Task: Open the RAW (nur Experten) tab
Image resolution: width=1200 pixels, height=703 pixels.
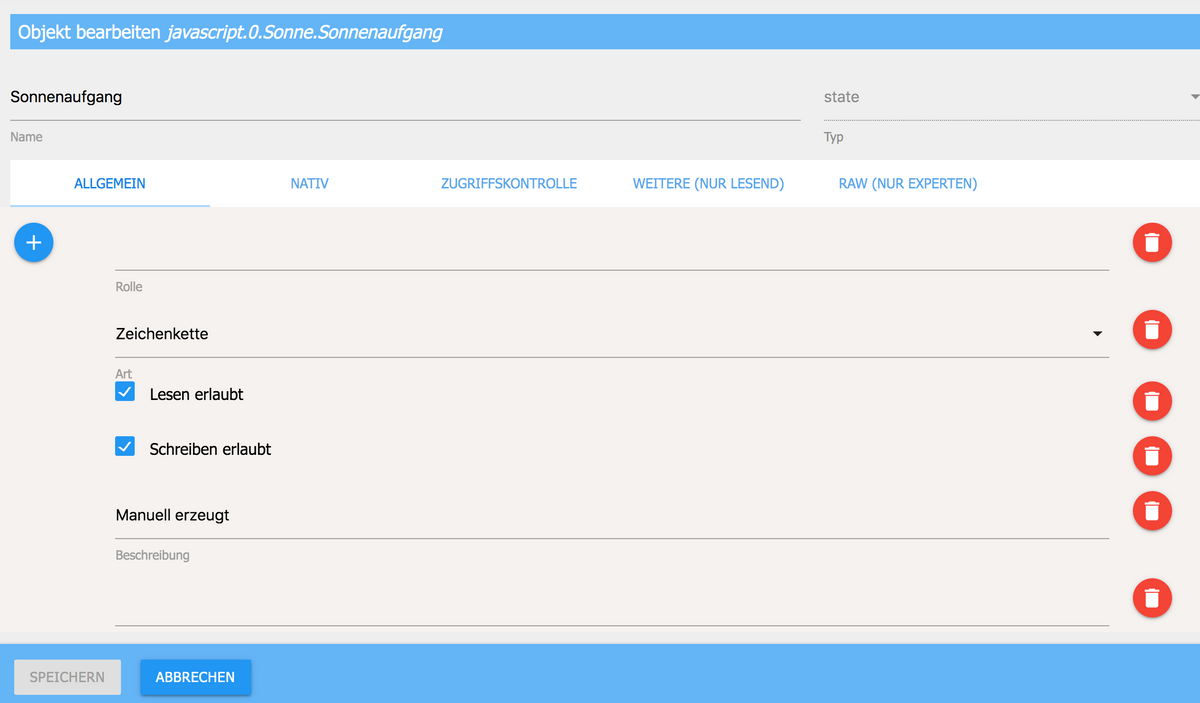Action: [x=908, y=184]
